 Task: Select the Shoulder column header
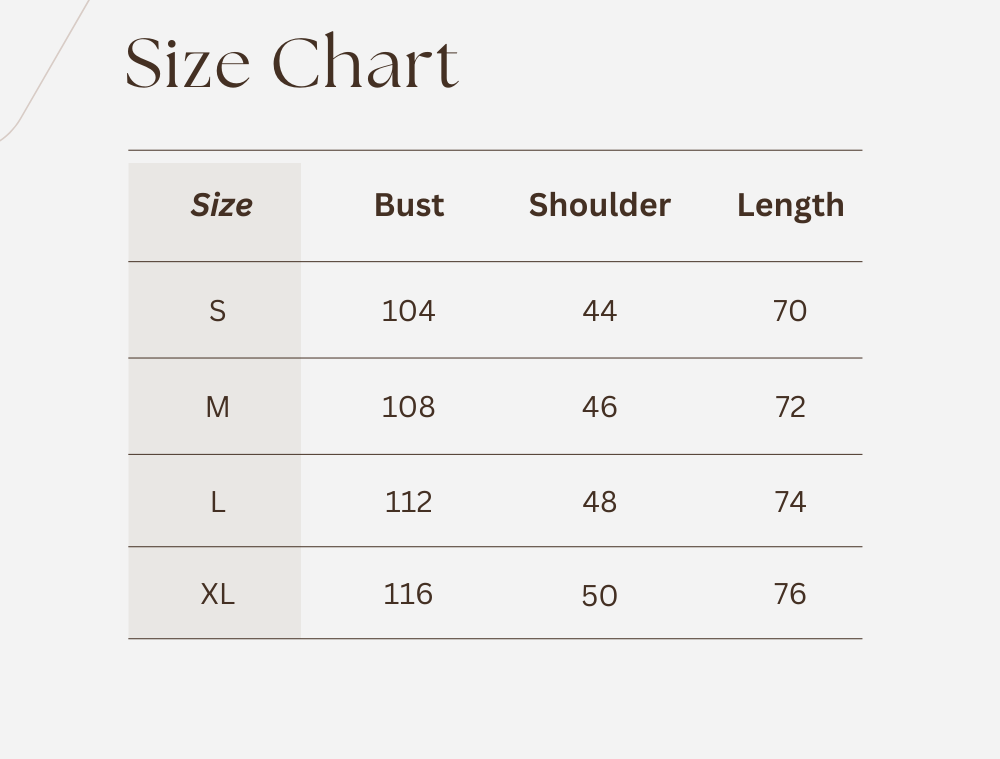[599, 205]
